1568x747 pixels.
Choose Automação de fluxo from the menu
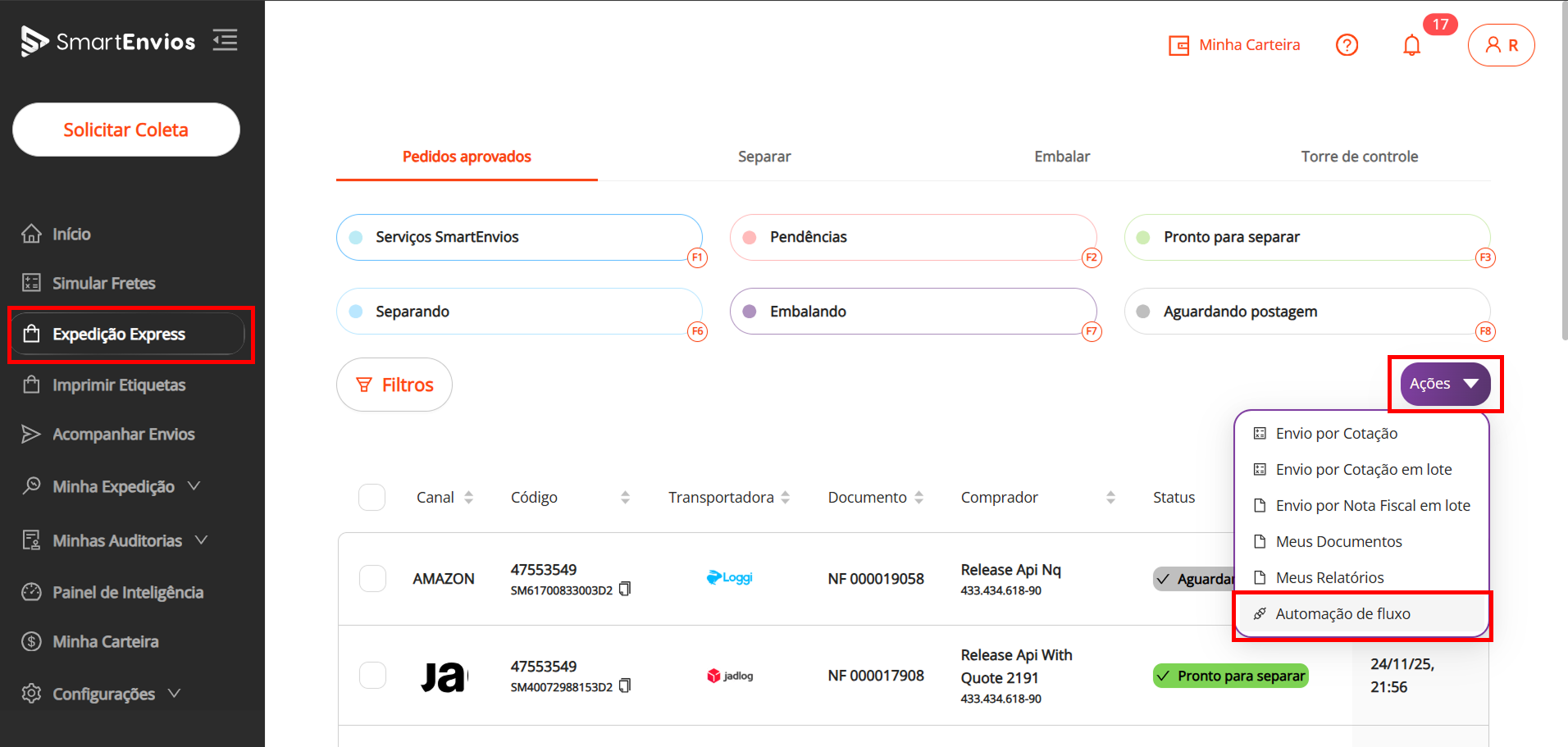pyautogui.click(x=1342, y=614)
